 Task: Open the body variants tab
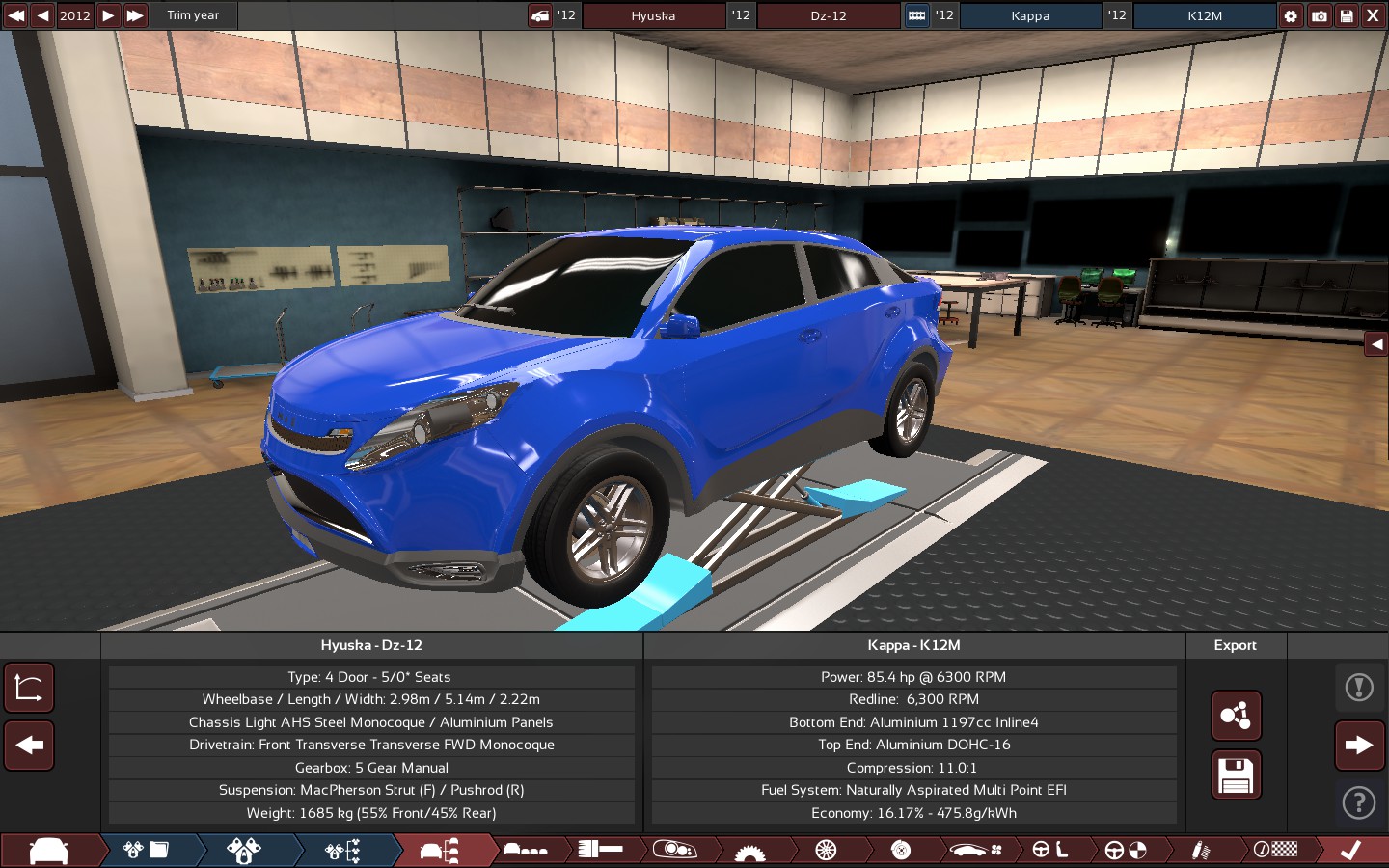[526, 851]
